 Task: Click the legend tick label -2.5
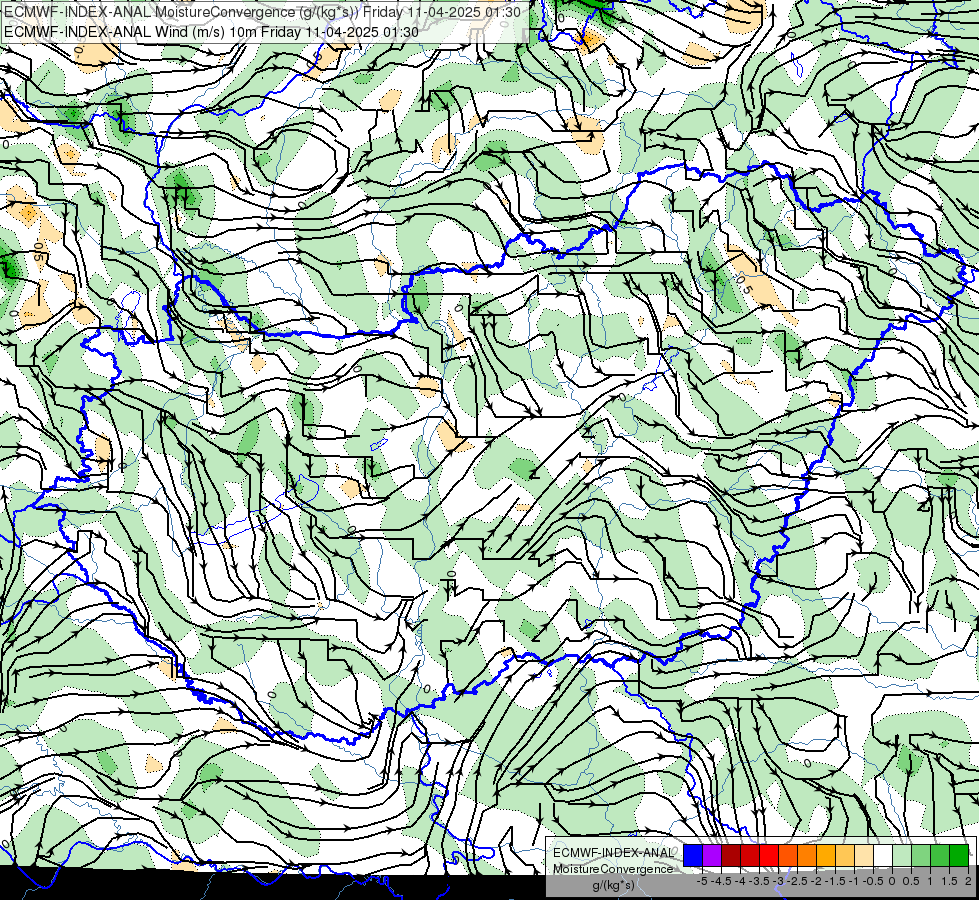click(x=797, y=881)
